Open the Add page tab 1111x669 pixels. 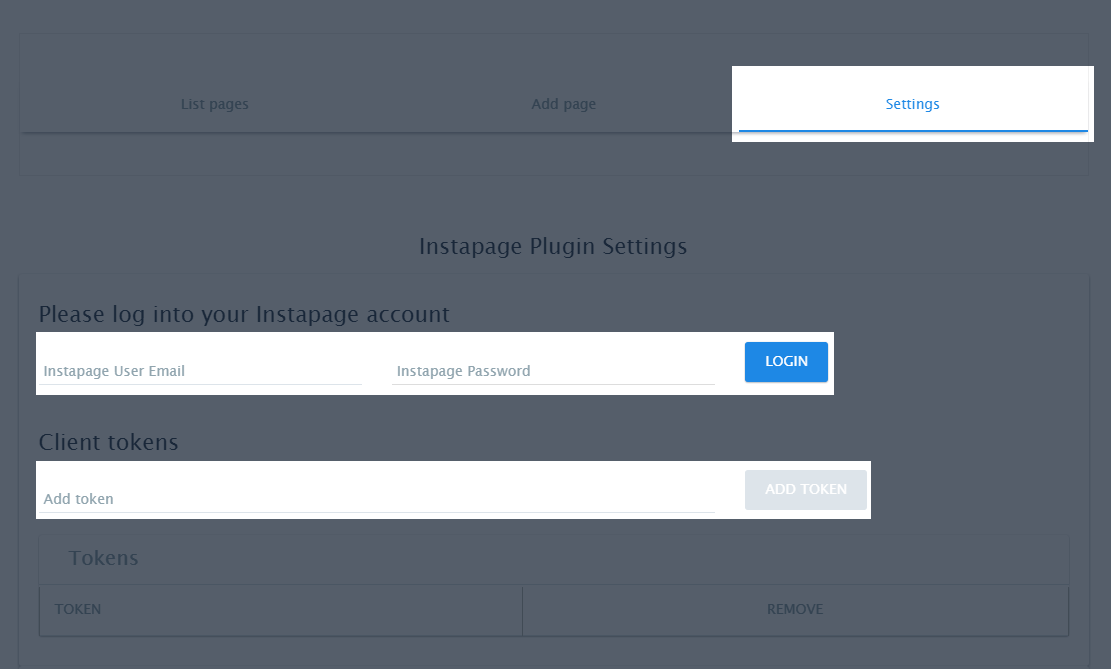point(563,103)
